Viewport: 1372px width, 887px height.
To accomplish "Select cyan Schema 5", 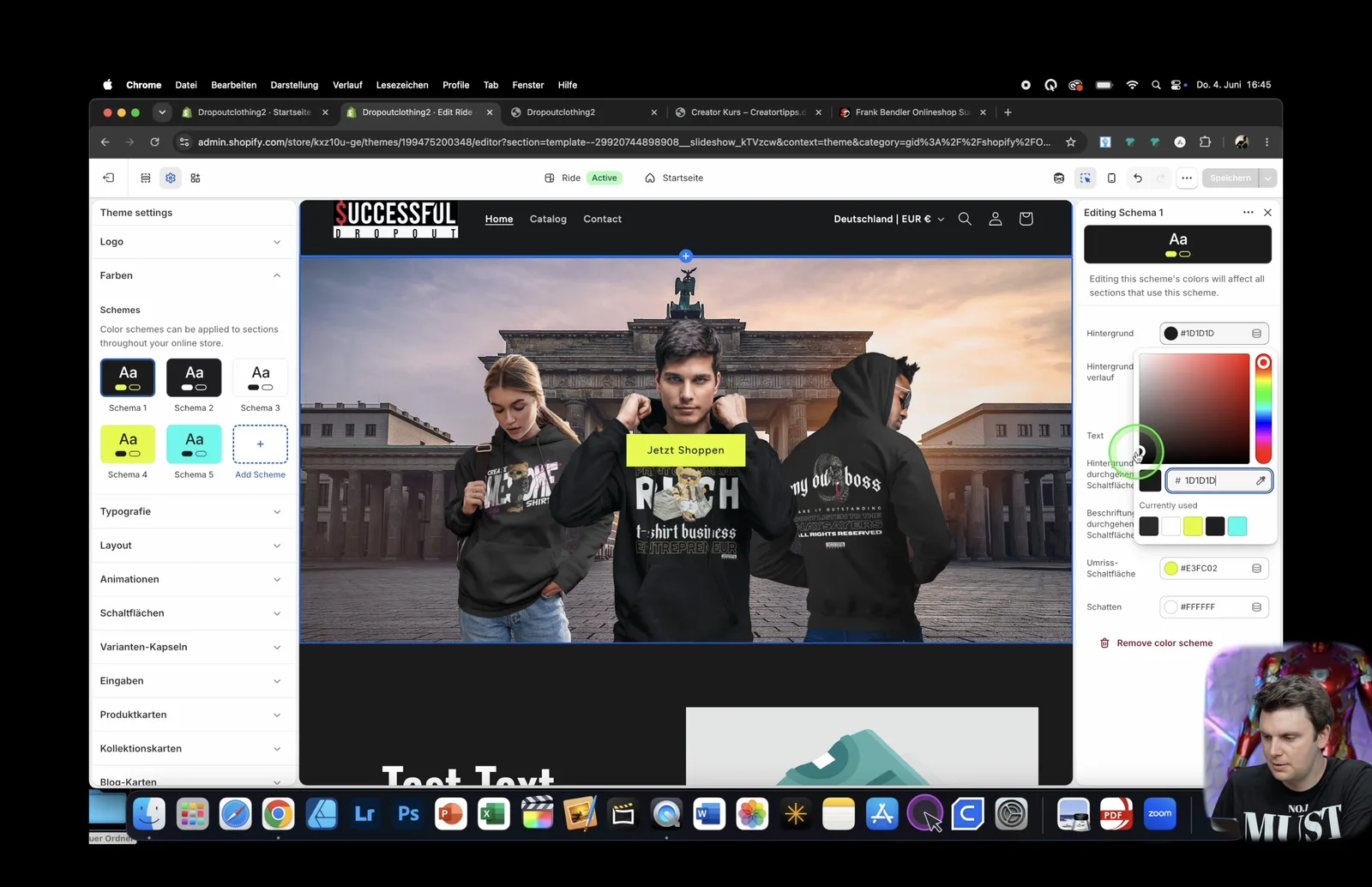I will (x=194, y=443).
